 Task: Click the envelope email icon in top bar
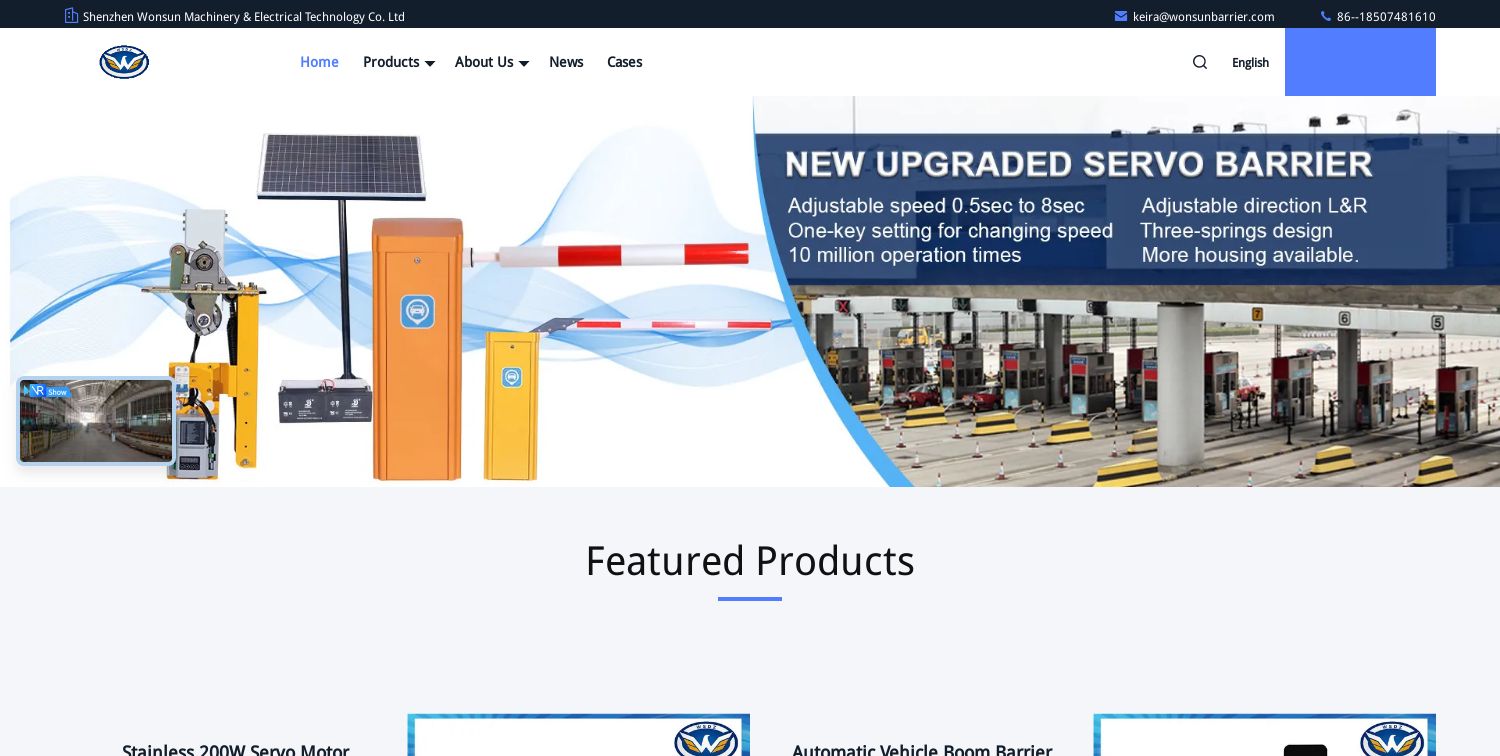click(x=1121, y=16)
